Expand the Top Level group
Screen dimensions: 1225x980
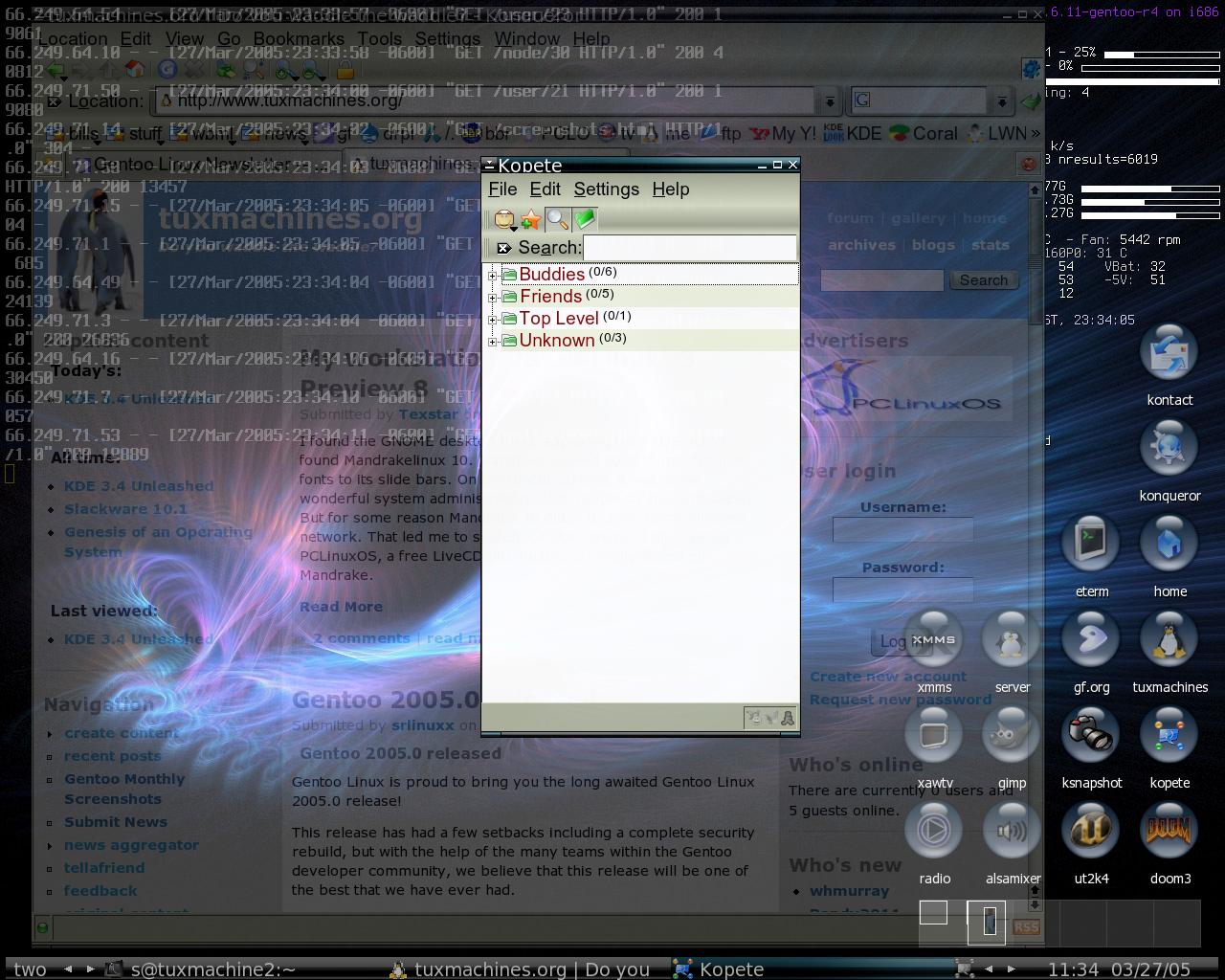click(x=493, y=320)
